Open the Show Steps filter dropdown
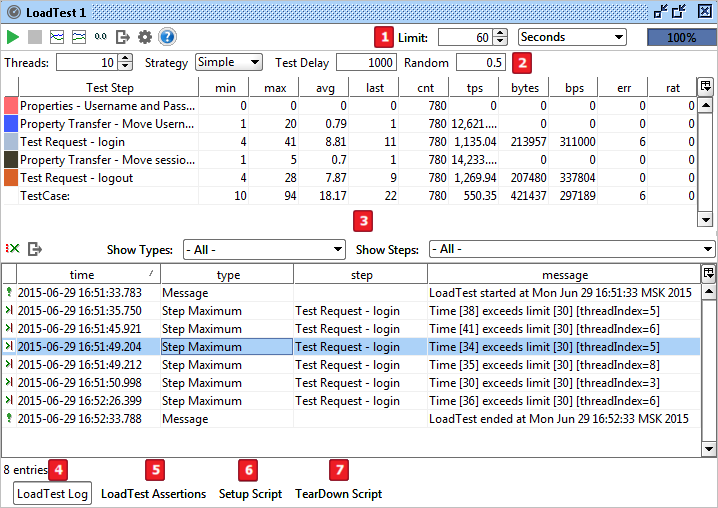 571,249
